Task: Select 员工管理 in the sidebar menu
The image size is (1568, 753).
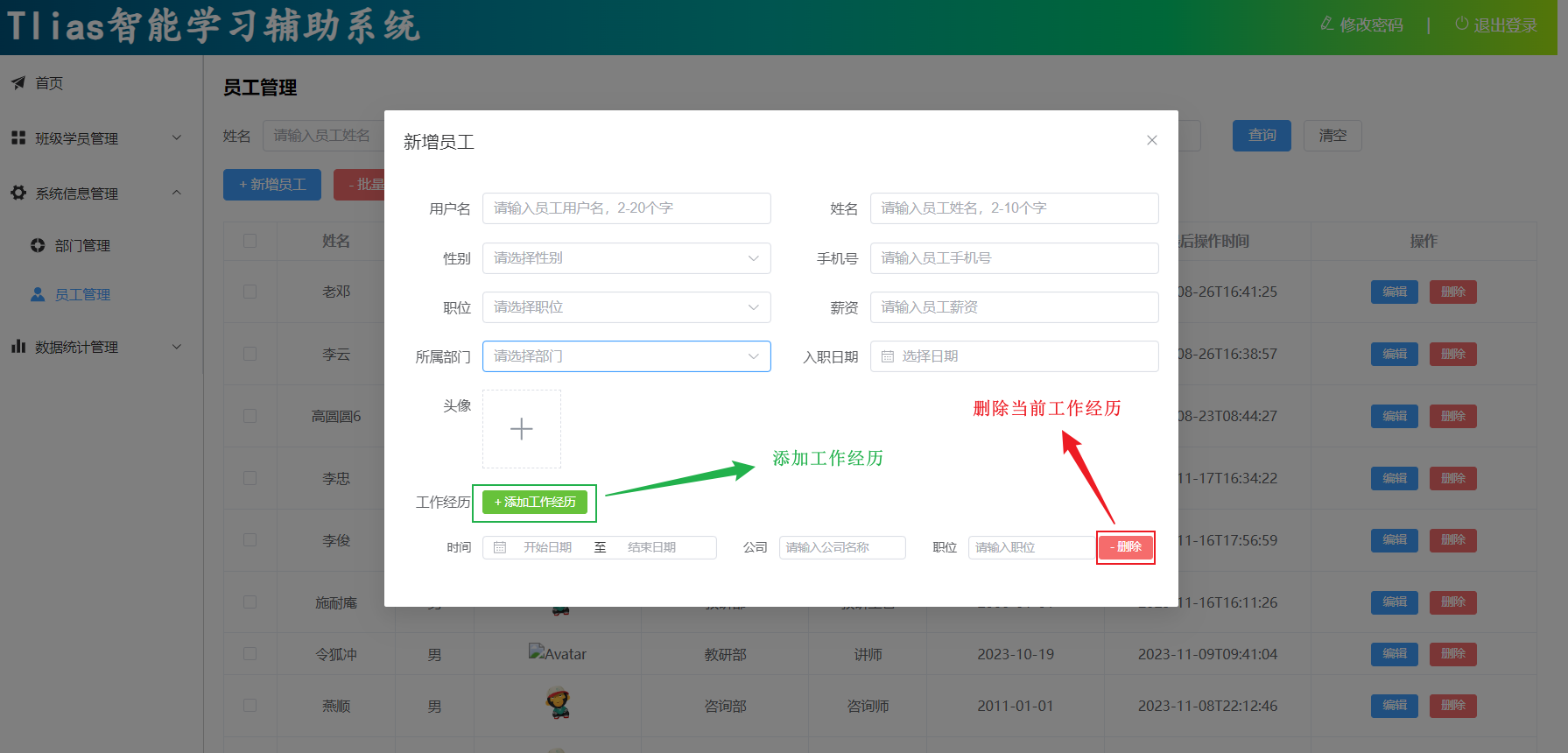Action: coord(82,295)
